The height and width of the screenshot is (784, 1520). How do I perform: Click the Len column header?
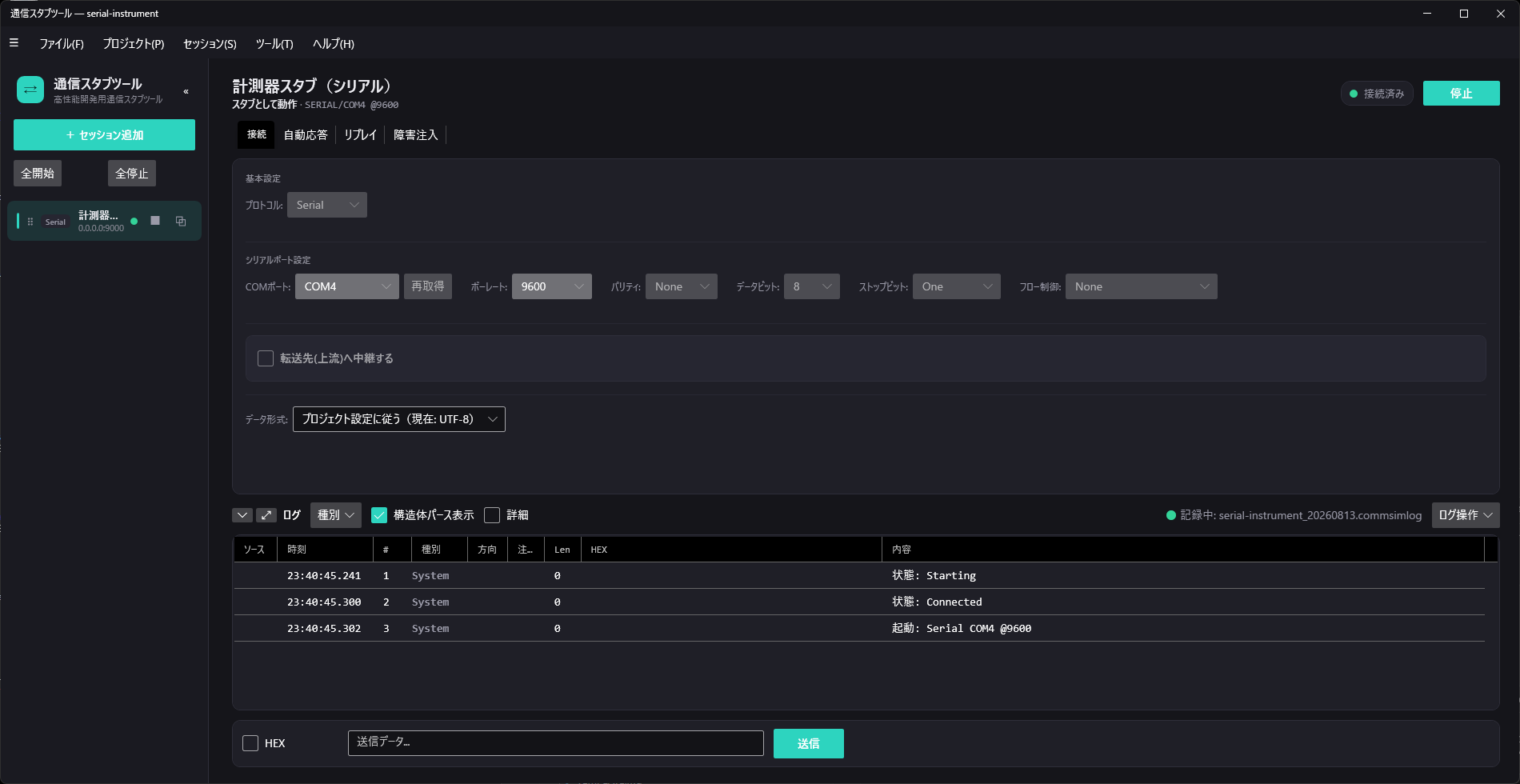point(562,550)
